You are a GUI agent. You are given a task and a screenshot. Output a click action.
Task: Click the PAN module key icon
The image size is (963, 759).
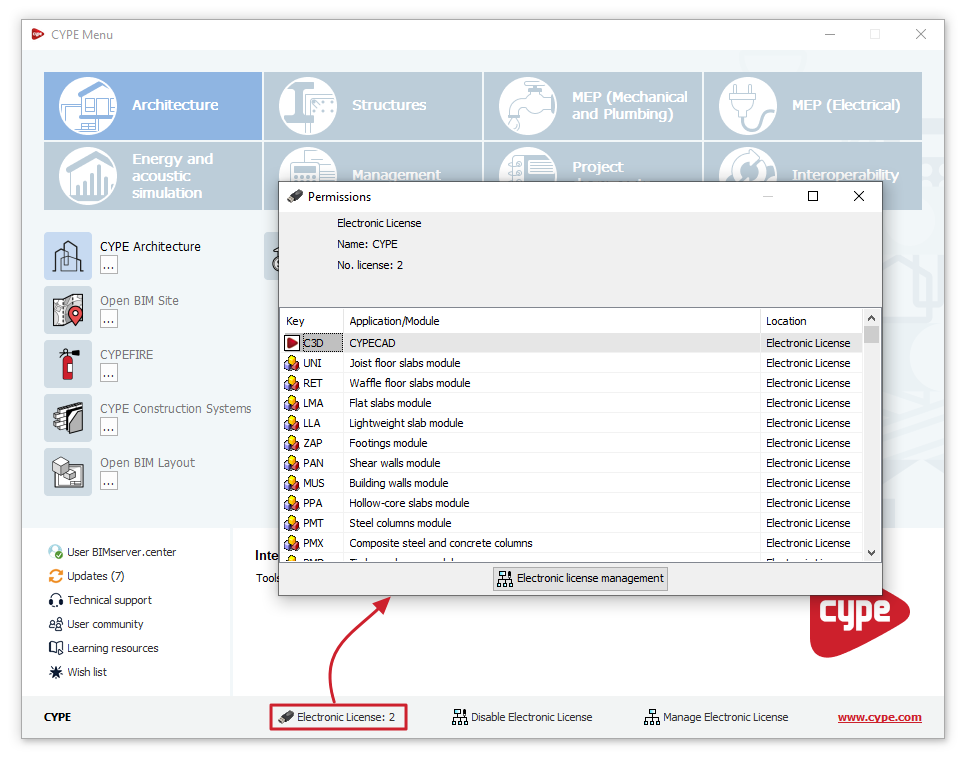(x=292, y=463)
